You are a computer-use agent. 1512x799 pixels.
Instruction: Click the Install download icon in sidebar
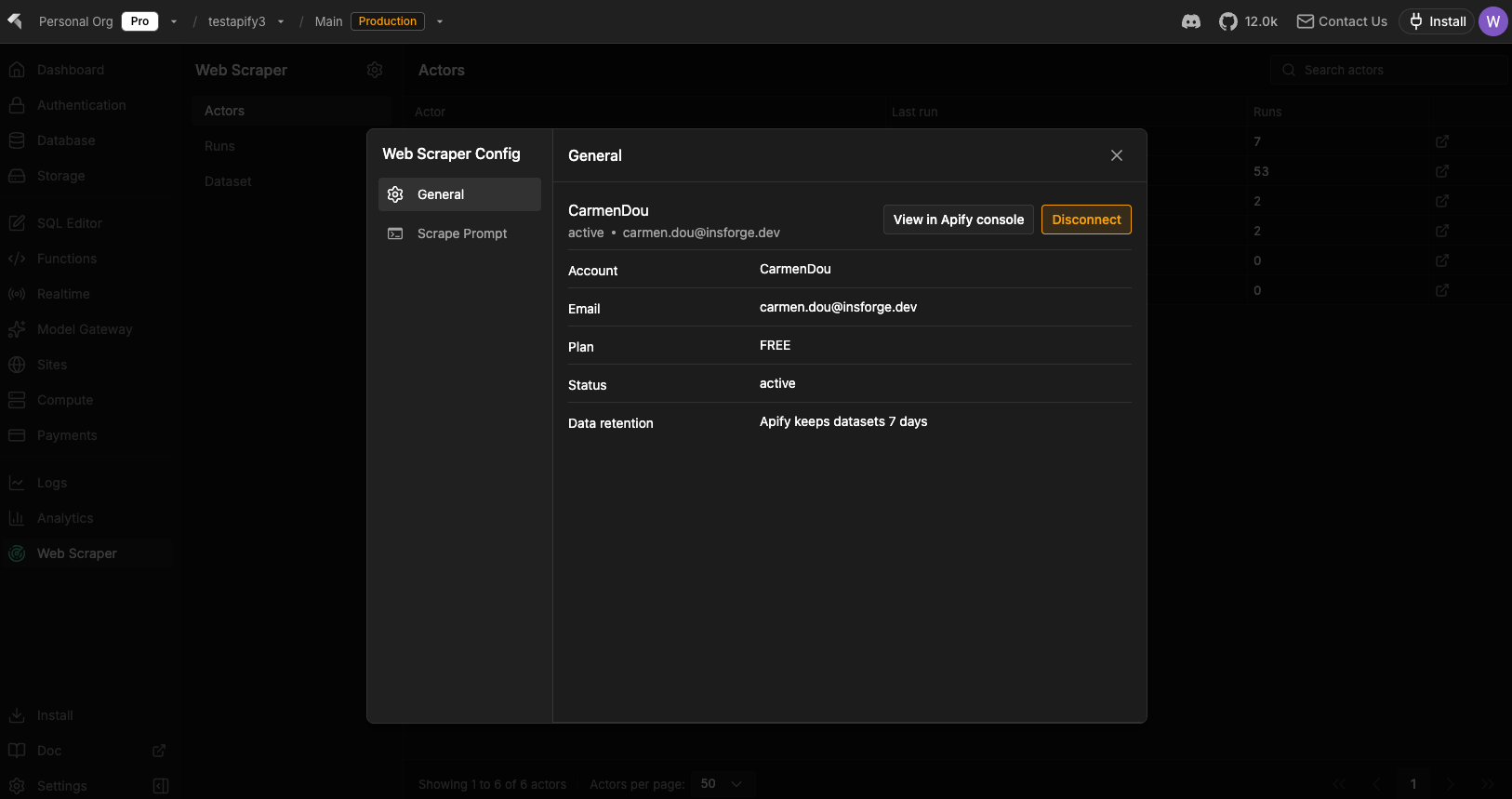pyautogui.click(x=17, y=715)
